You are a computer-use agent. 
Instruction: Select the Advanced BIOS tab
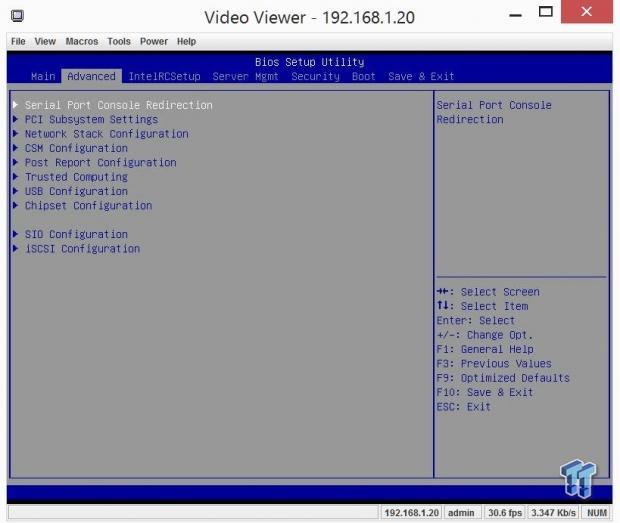(x=91, y=76)
